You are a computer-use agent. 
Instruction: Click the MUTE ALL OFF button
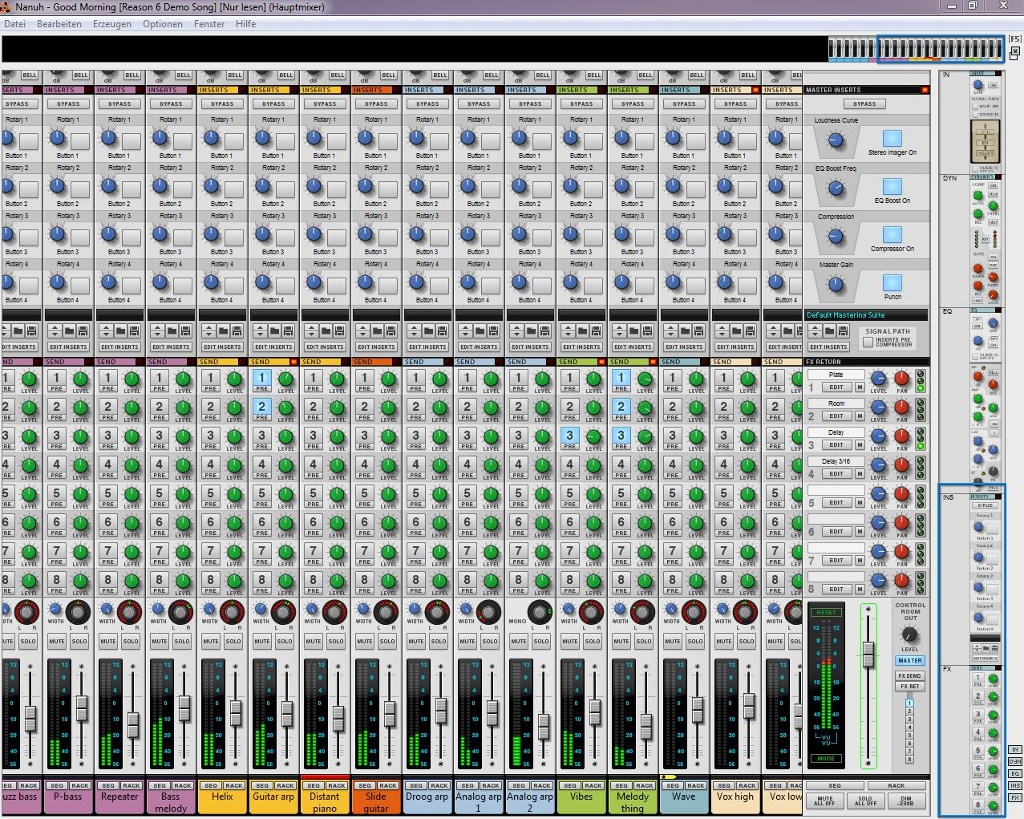click(825, 802)
